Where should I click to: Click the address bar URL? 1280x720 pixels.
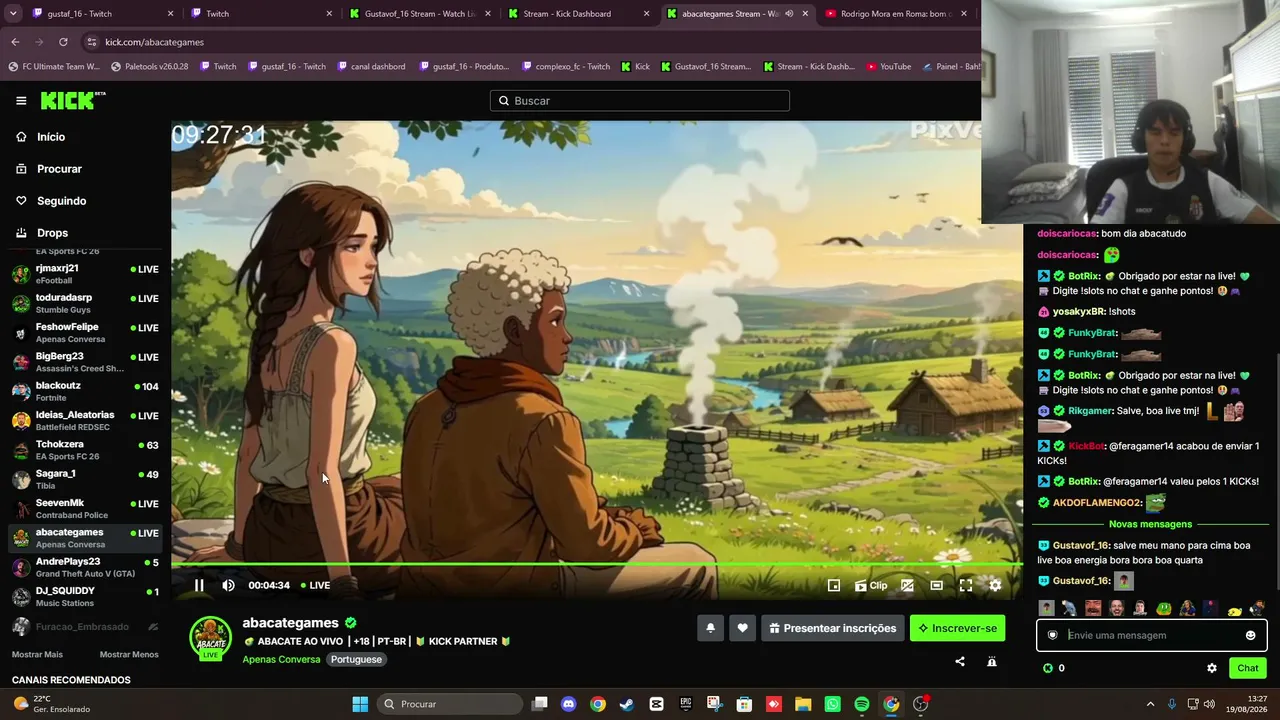[x=154, y=42]
